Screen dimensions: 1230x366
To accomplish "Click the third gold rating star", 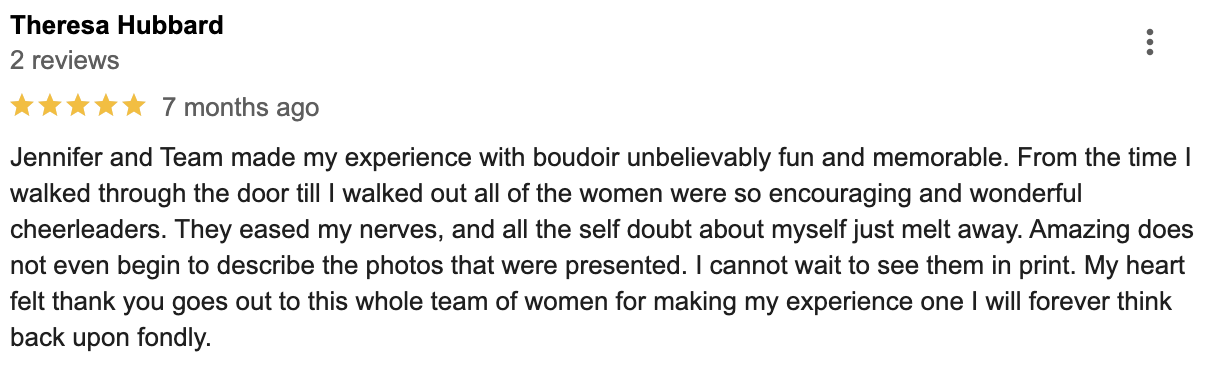I will click(x=78, y=106).
